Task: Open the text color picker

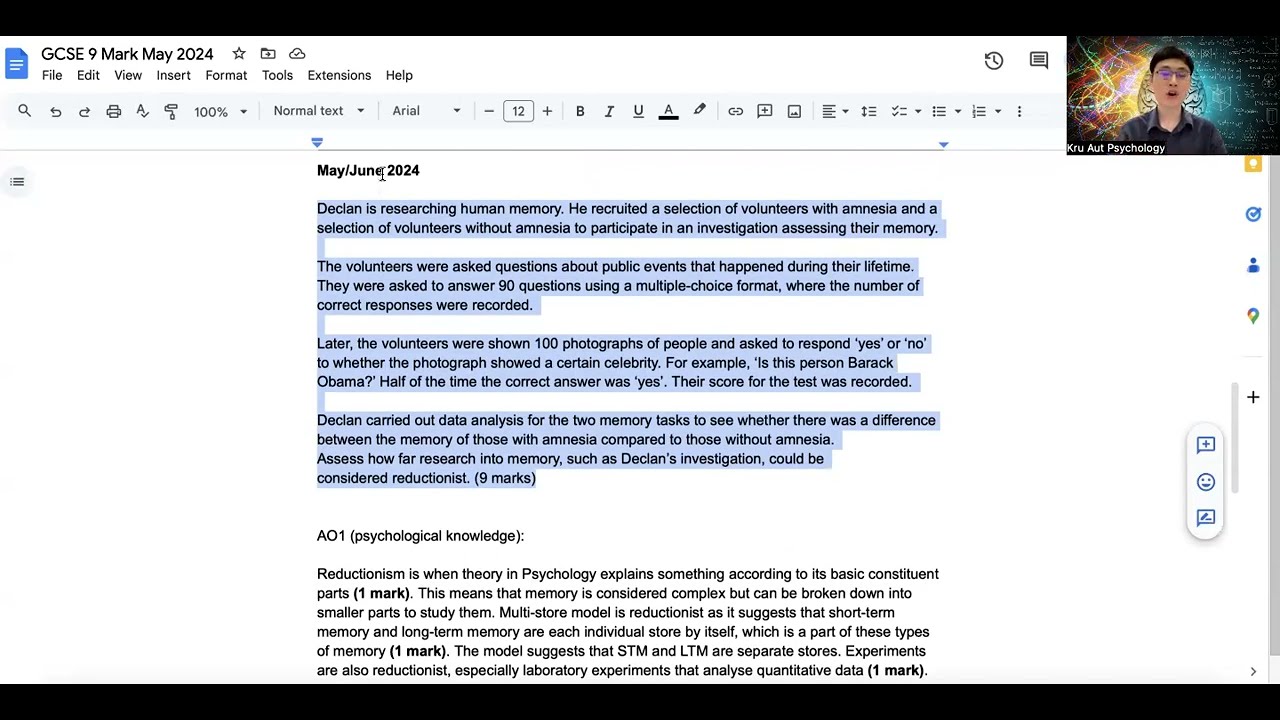Action: pyautogui.click(x=669, y=111)
